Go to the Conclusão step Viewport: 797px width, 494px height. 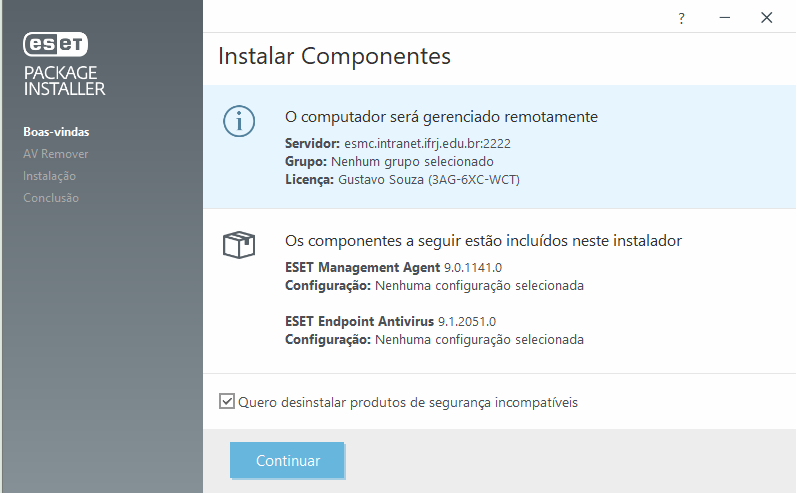click(x=51, y=198)
